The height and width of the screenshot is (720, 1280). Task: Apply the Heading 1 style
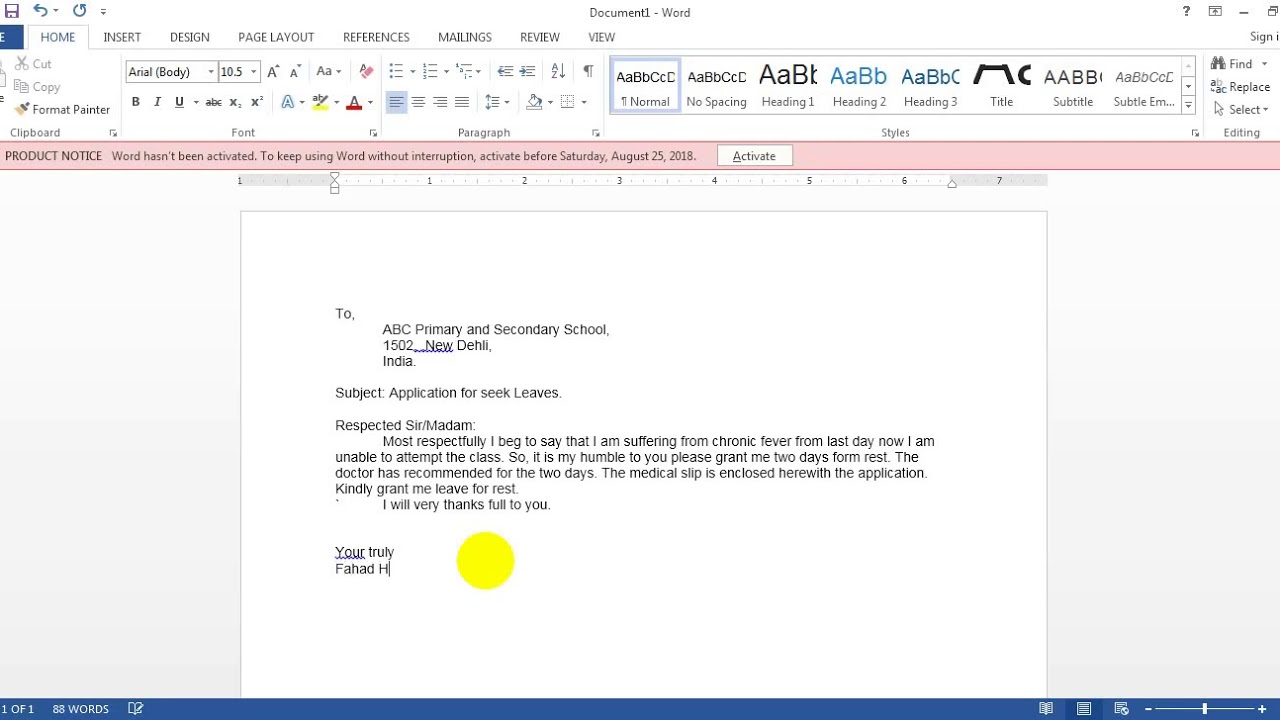pyautogui.click(x=788, y=85)
